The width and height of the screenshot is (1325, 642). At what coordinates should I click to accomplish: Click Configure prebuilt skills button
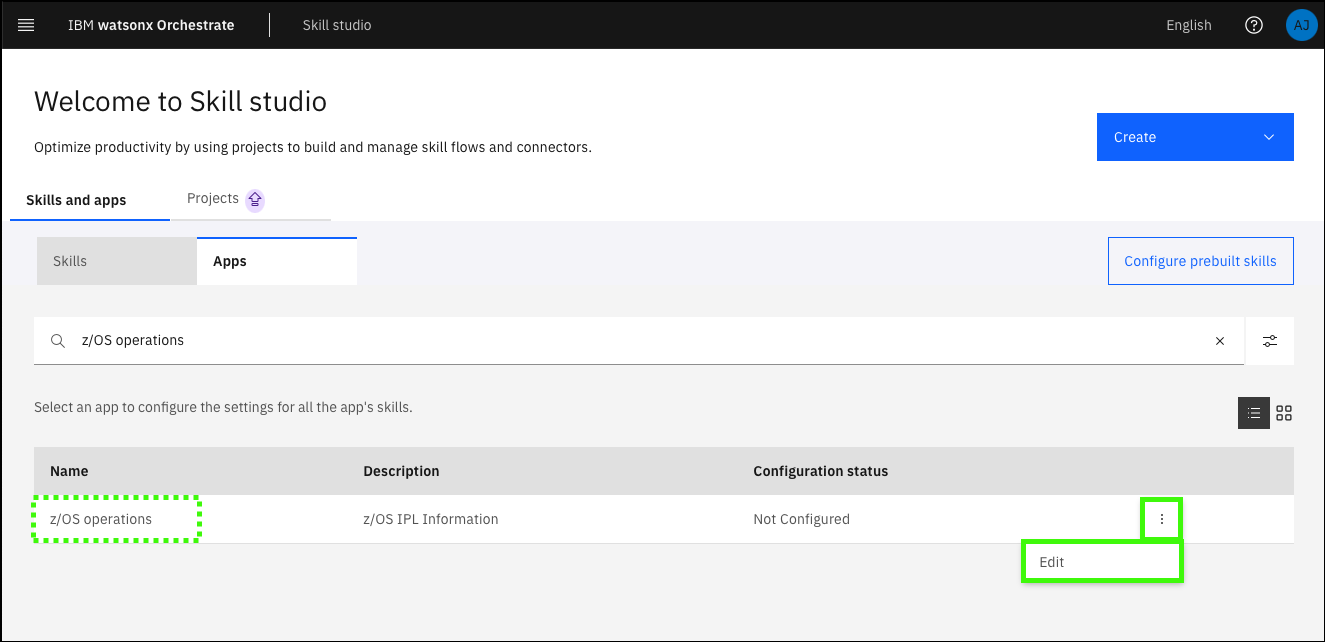(x=1200, y=261)
